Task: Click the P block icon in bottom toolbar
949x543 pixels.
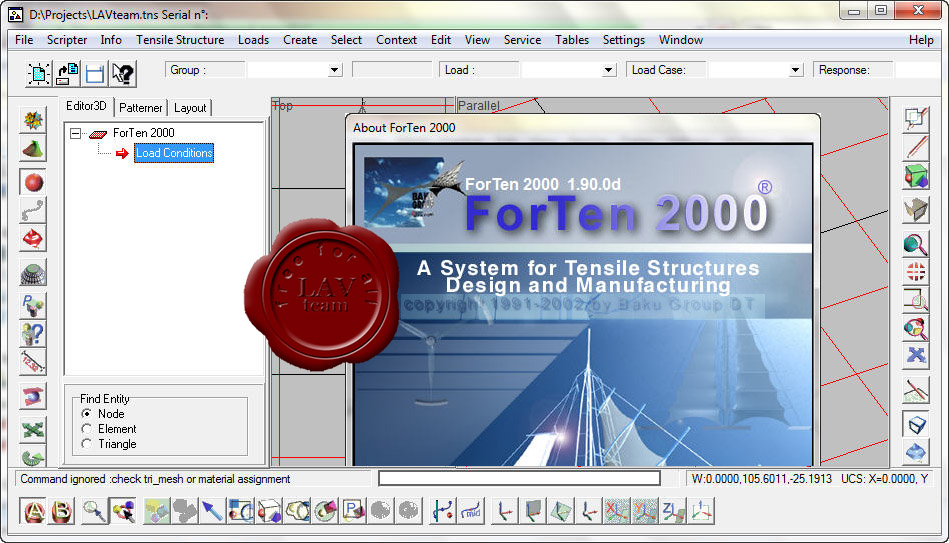Action: click(353, 512)
